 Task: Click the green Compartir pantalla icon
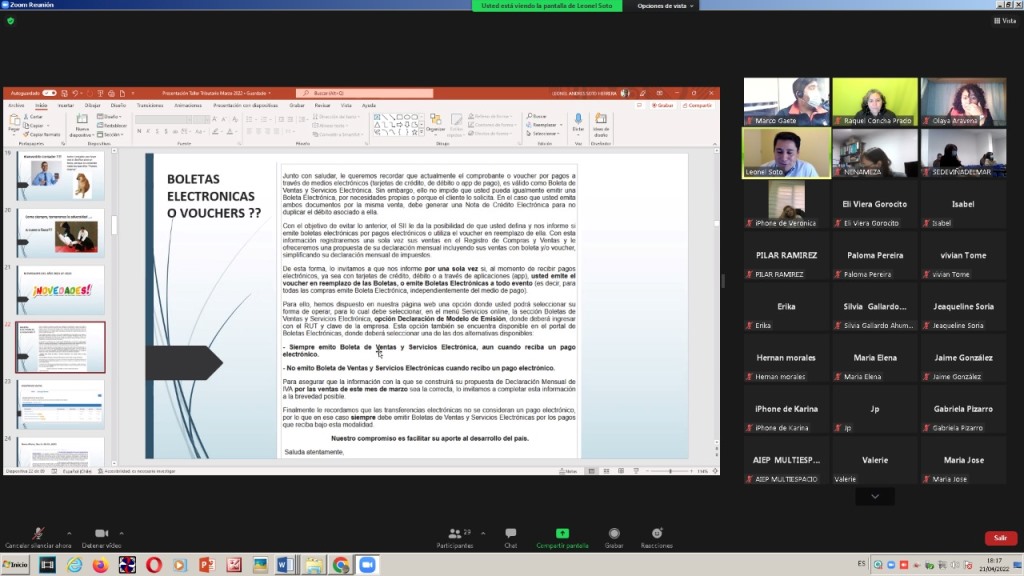pos(562,534)
